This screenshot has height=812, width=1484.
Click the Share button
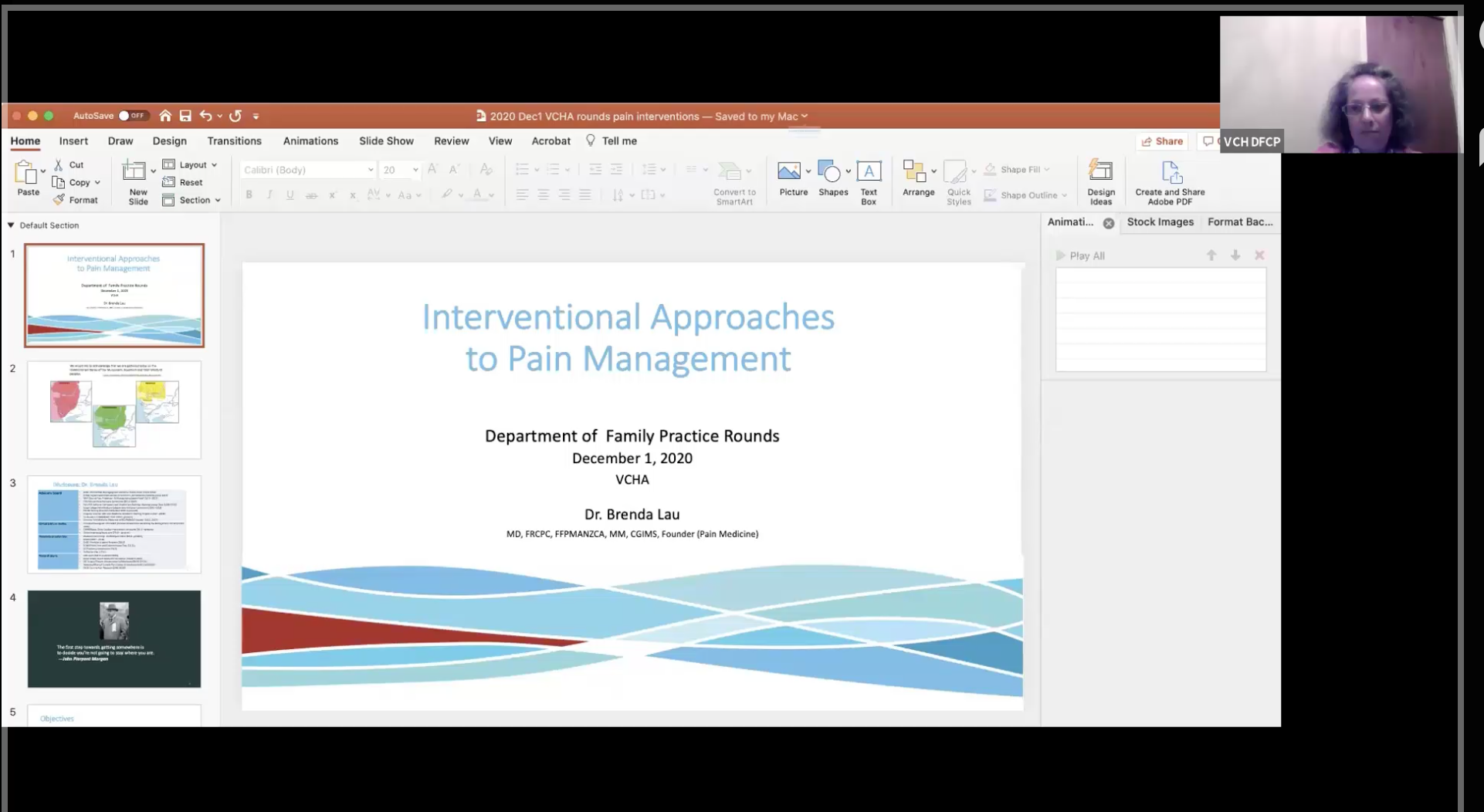1162,141
